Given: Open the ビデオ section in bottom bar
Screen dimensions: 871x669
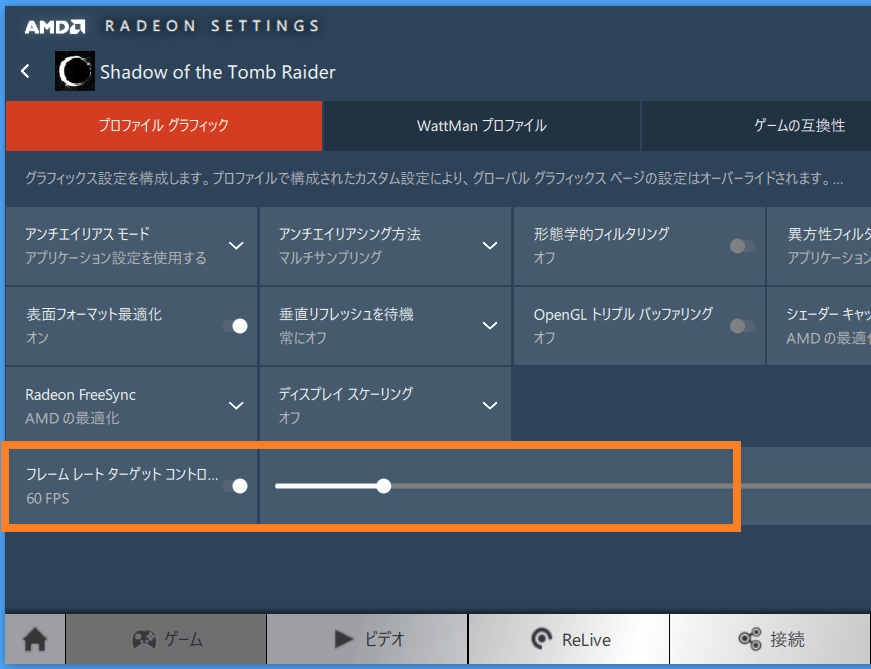Looking at the screenshot, I should point(367,639).
